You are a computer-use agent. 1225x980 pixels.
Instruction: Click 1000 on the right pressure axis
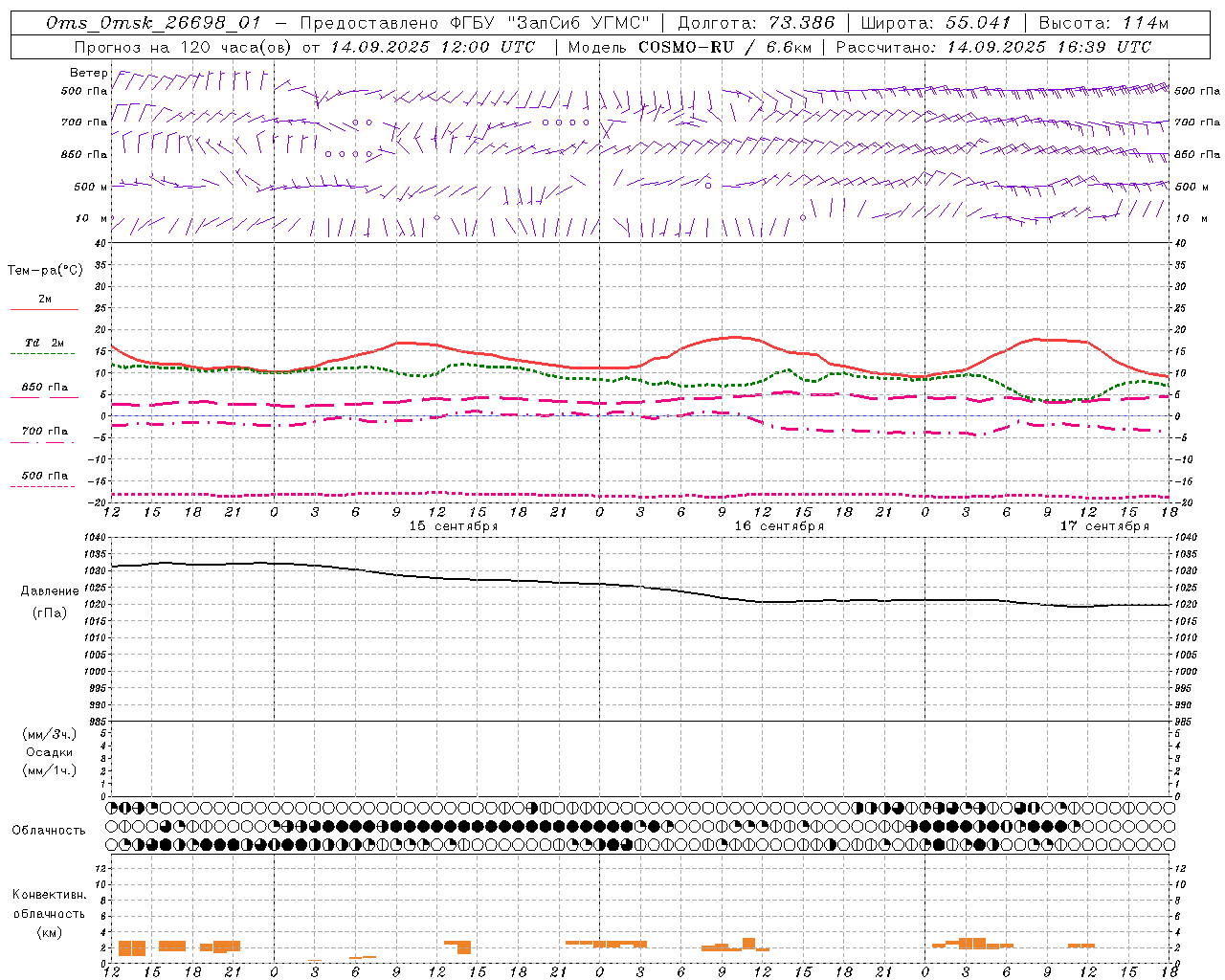1185,672
